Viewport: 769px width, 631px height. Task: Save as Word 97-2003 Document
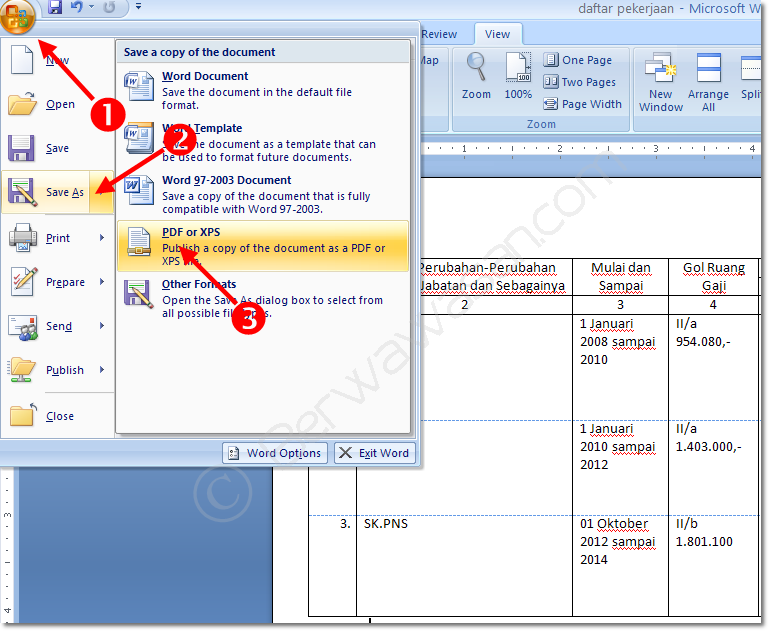(x=263, y=194)
